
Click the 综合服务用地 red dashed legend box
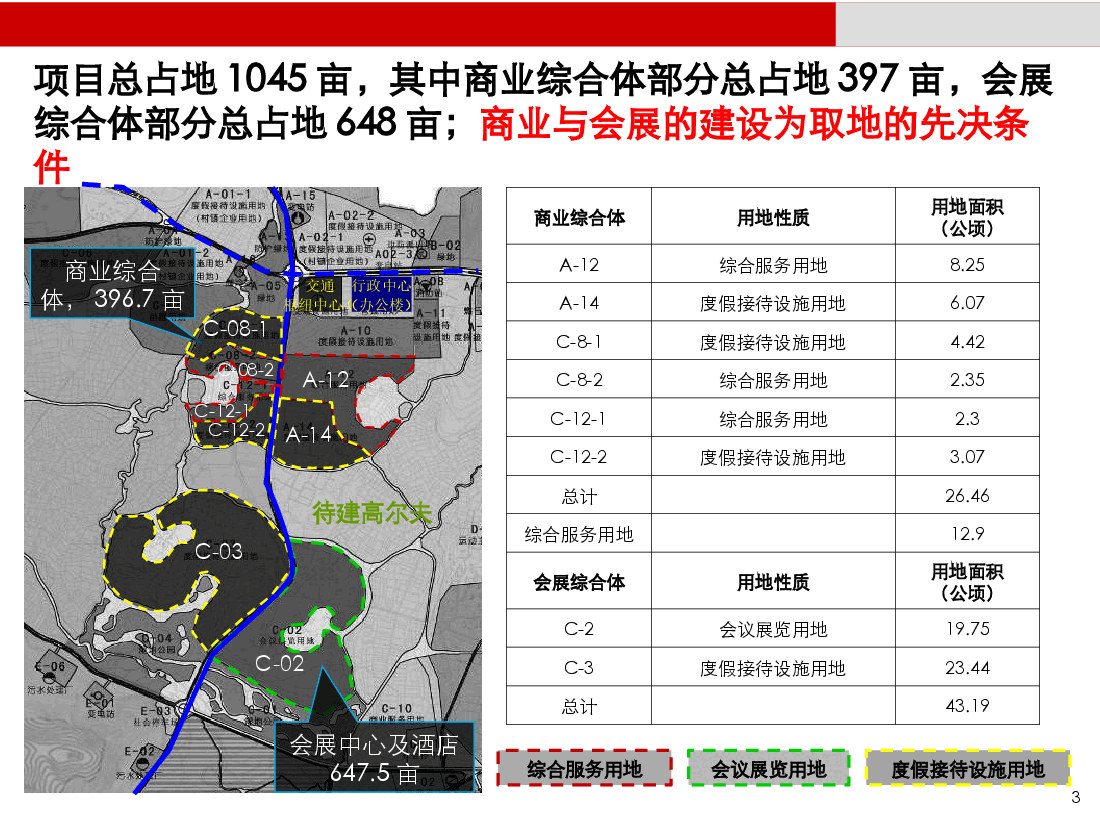coord(584,769)
